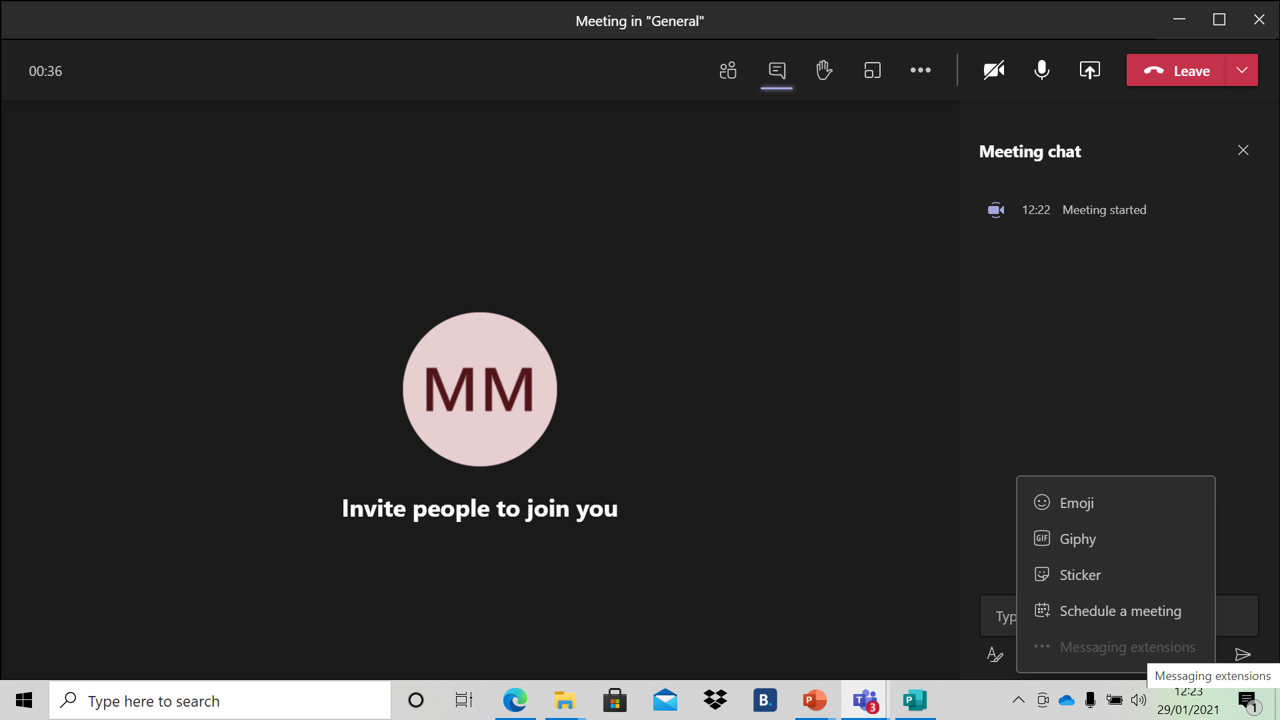Open Mail app from taskbar
Screen dimensions: 1280x720
(x=665, y=700)
